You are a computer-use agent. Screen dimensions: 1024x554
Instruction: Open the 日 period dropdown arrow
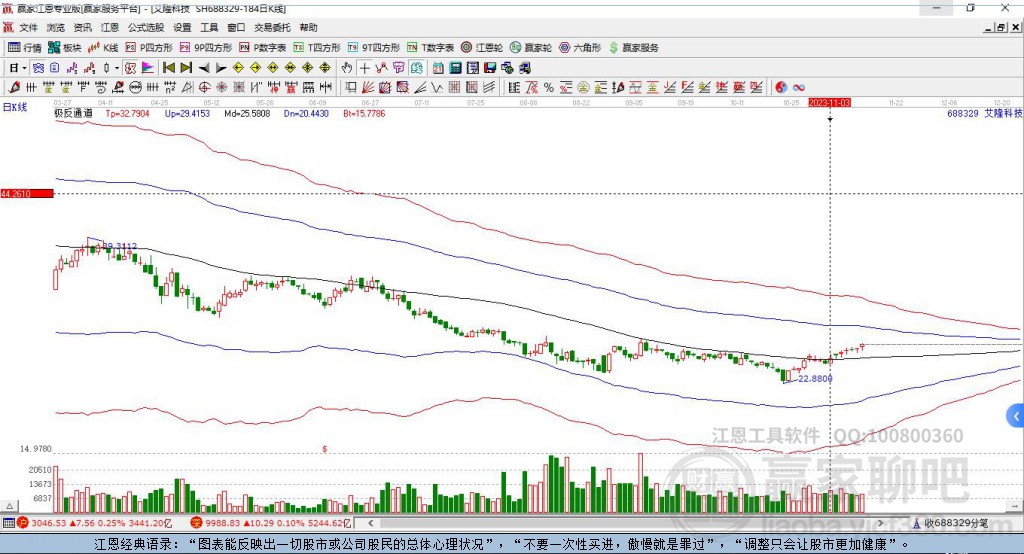(x=24, y=68)
